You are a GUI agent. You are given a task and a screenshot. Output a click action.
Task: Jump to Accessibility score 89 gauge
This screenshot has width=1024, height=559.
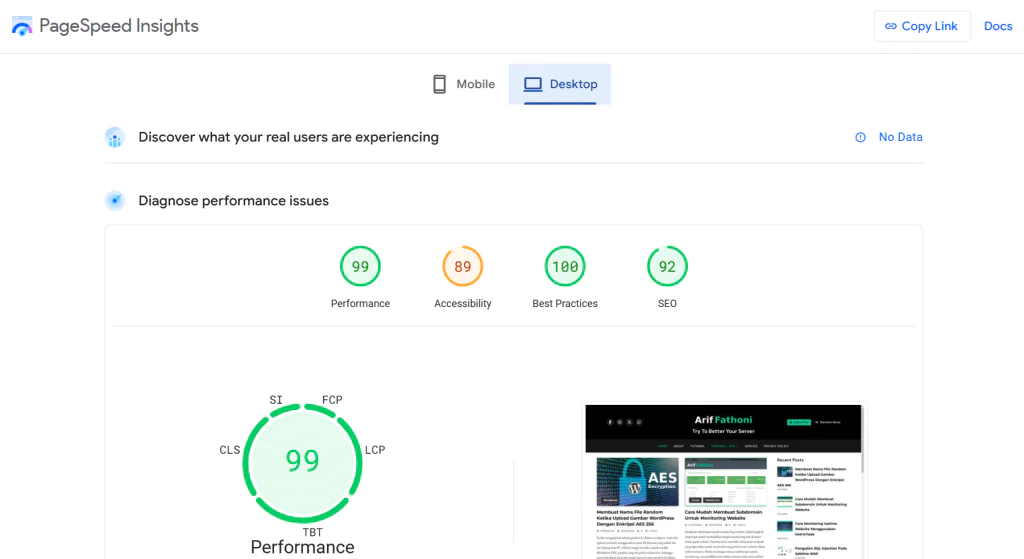462,266
